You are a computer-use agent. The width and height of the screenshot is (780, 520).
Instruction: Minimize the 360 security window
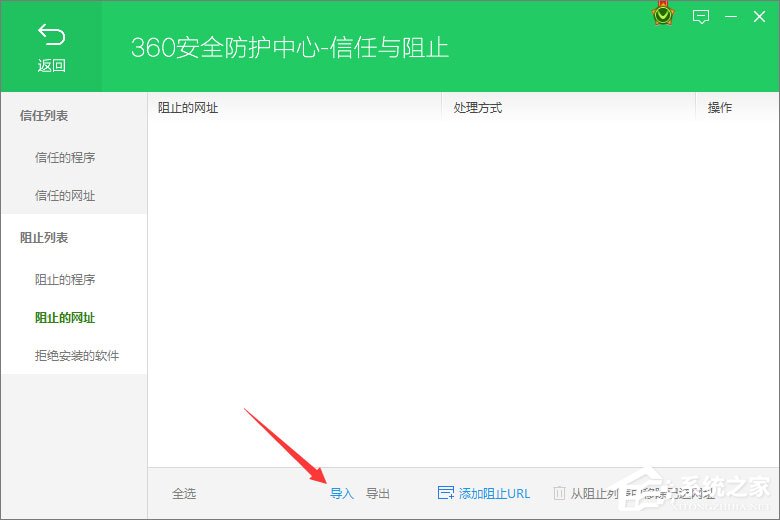730,16
